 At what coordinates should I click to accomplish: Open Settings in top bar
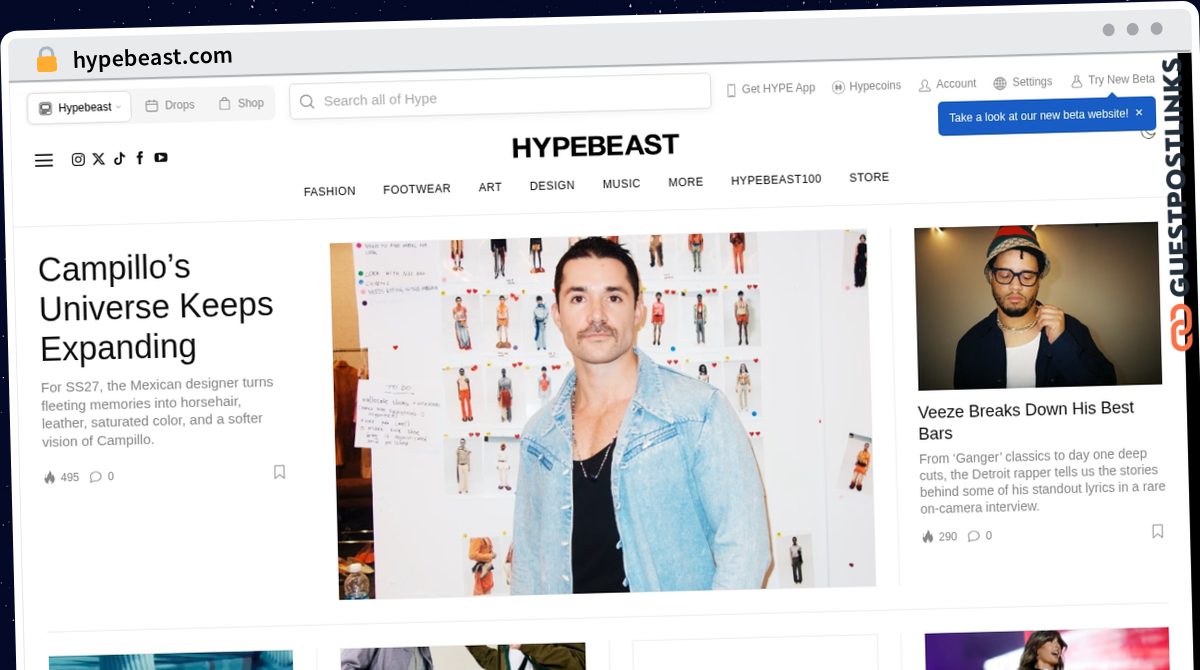[1022, 82]
